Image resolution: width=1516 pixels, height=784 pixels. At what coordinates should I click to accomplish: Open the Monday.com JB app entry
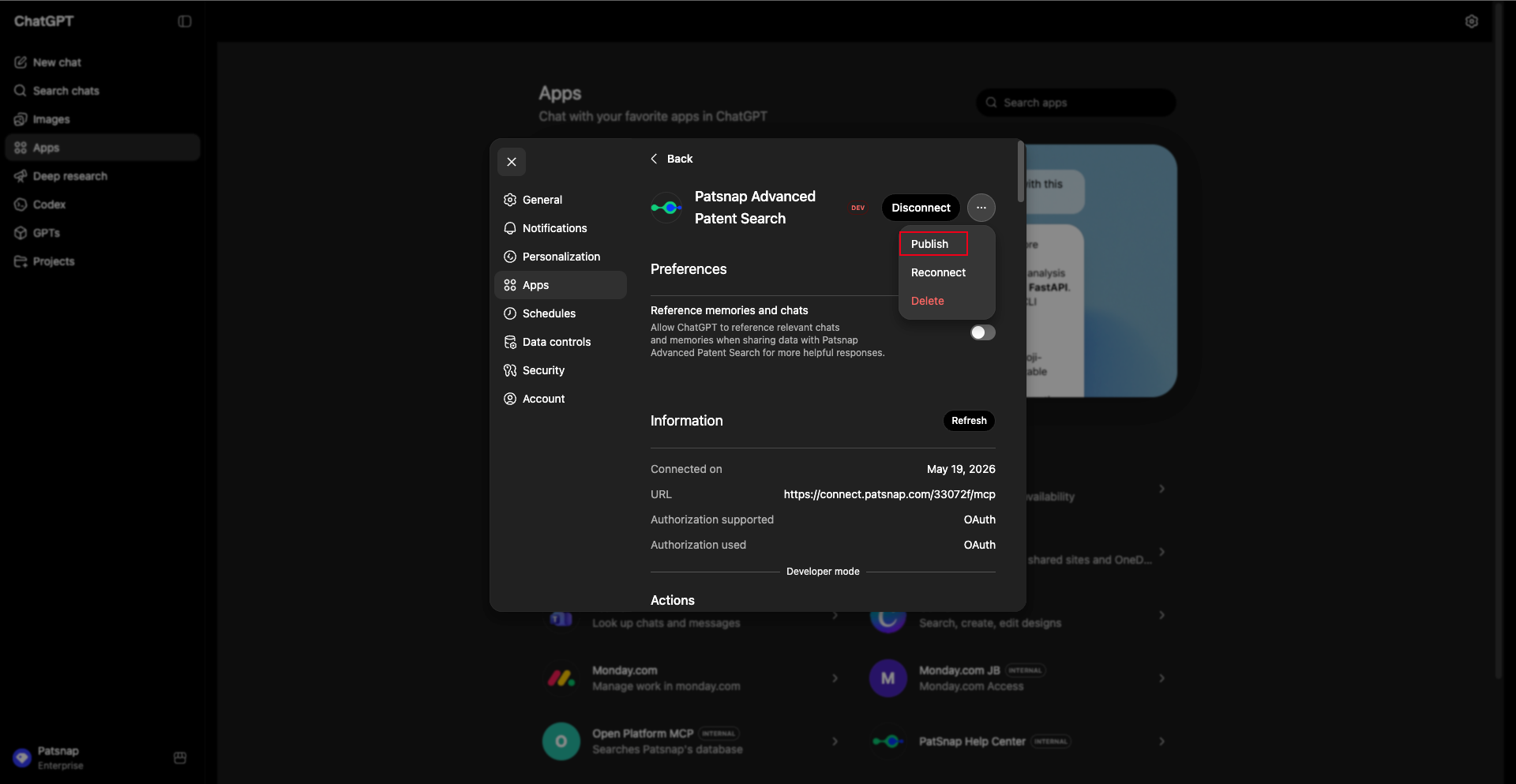pos(1019,678)
